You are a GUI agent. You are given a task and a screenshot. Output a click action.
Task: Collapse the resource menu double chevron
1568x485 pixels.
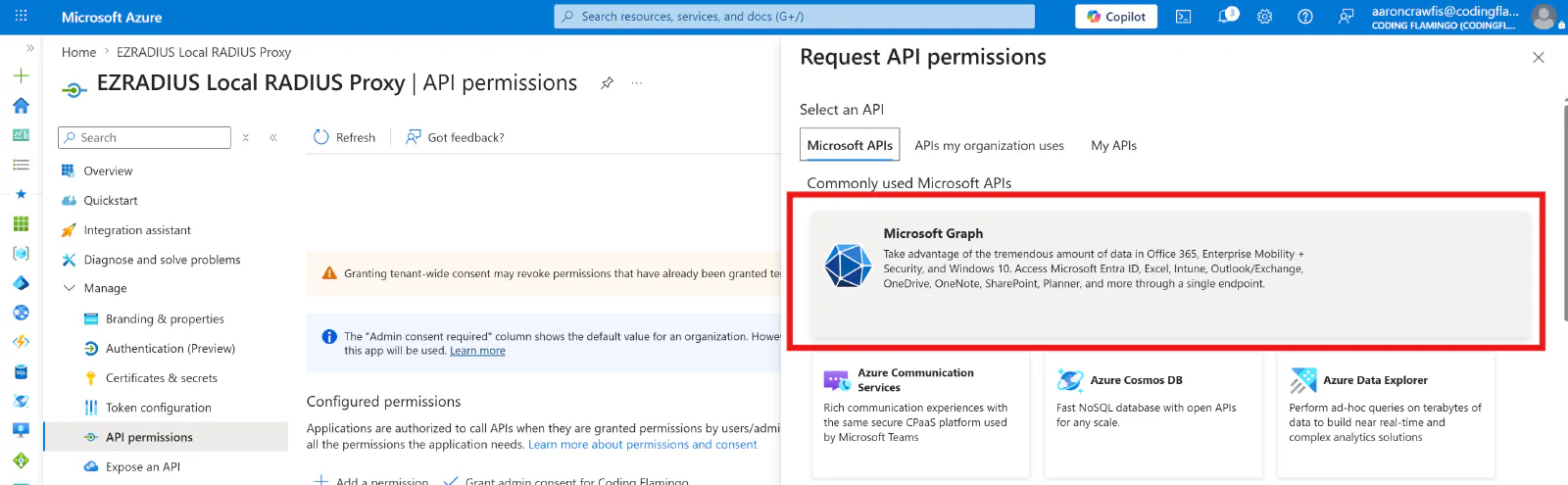[273, 137]
